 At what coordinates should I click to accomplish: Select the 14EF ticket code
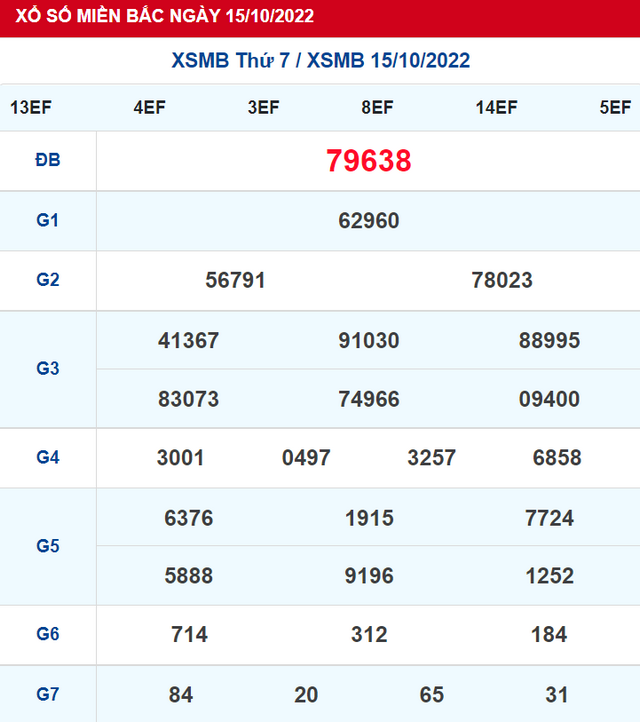(x=496, y=108)
